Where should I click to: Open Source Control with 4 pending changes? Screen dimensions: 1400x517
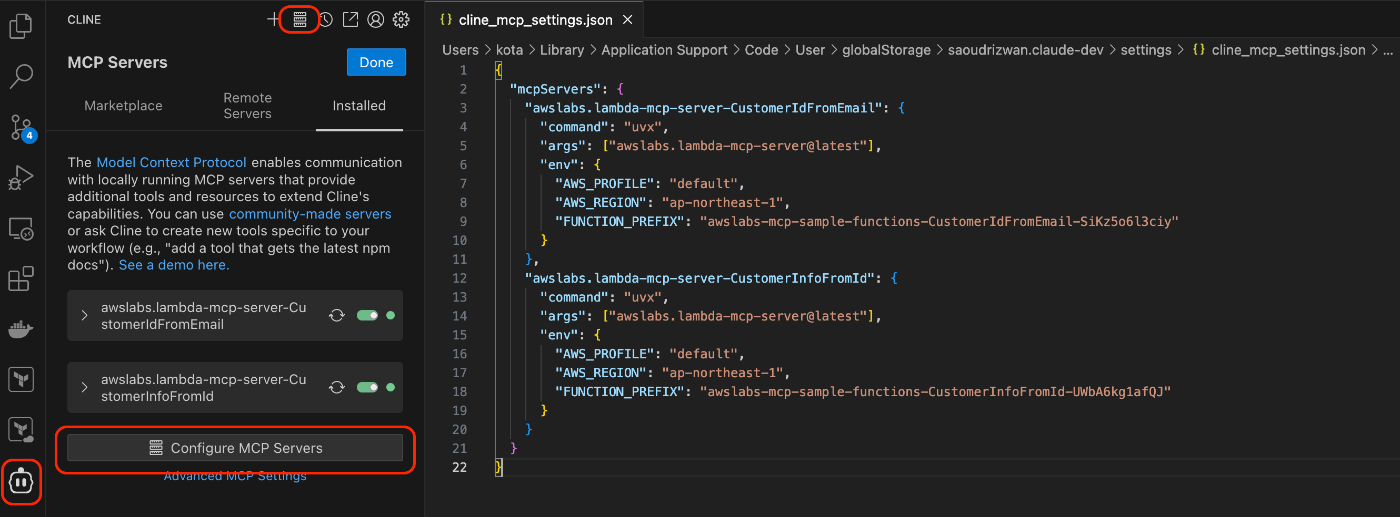click(21, 127)
